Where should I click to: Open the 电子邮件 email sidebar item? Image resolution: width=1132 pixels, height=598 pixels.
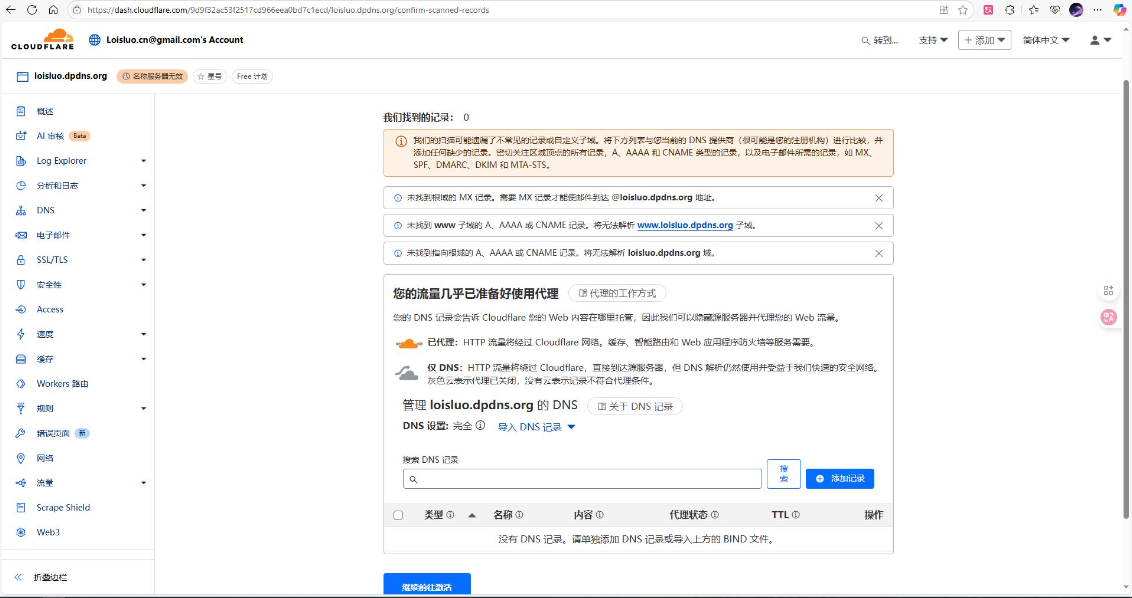[x=53, y=235]
